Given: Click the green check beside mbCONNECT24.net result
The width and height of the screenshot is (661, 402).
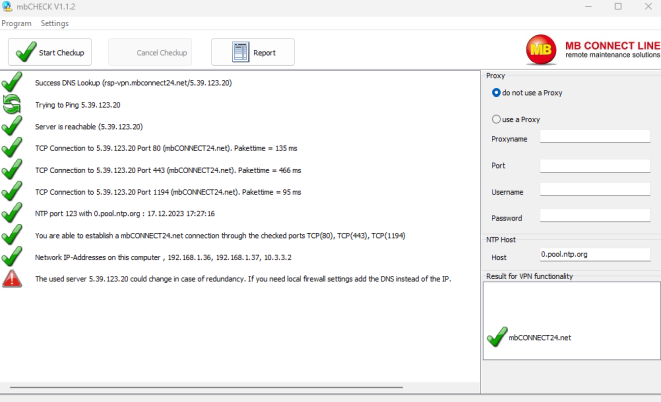Looking at the screenshot, I should point(497,337).
